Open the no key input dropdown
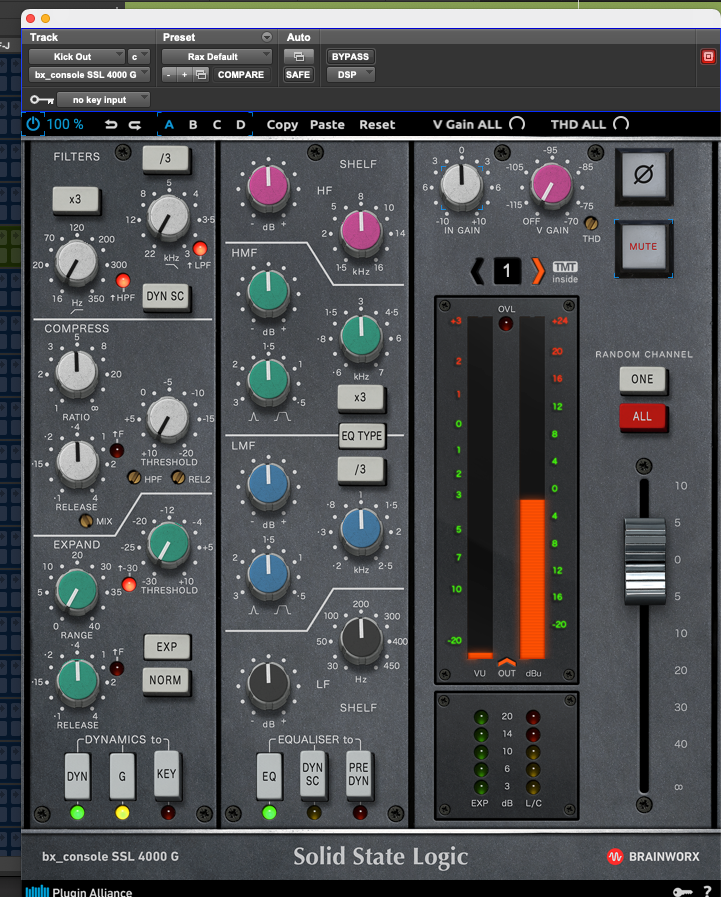The image size is (721, 897). click(x=104, y=100)
